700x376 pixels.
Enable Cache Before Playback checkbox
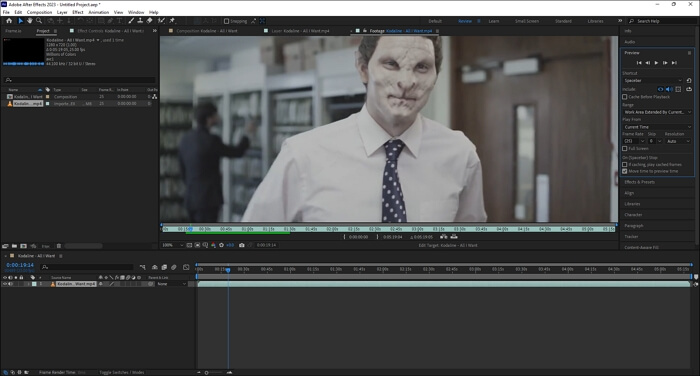(x=625, y=97)
